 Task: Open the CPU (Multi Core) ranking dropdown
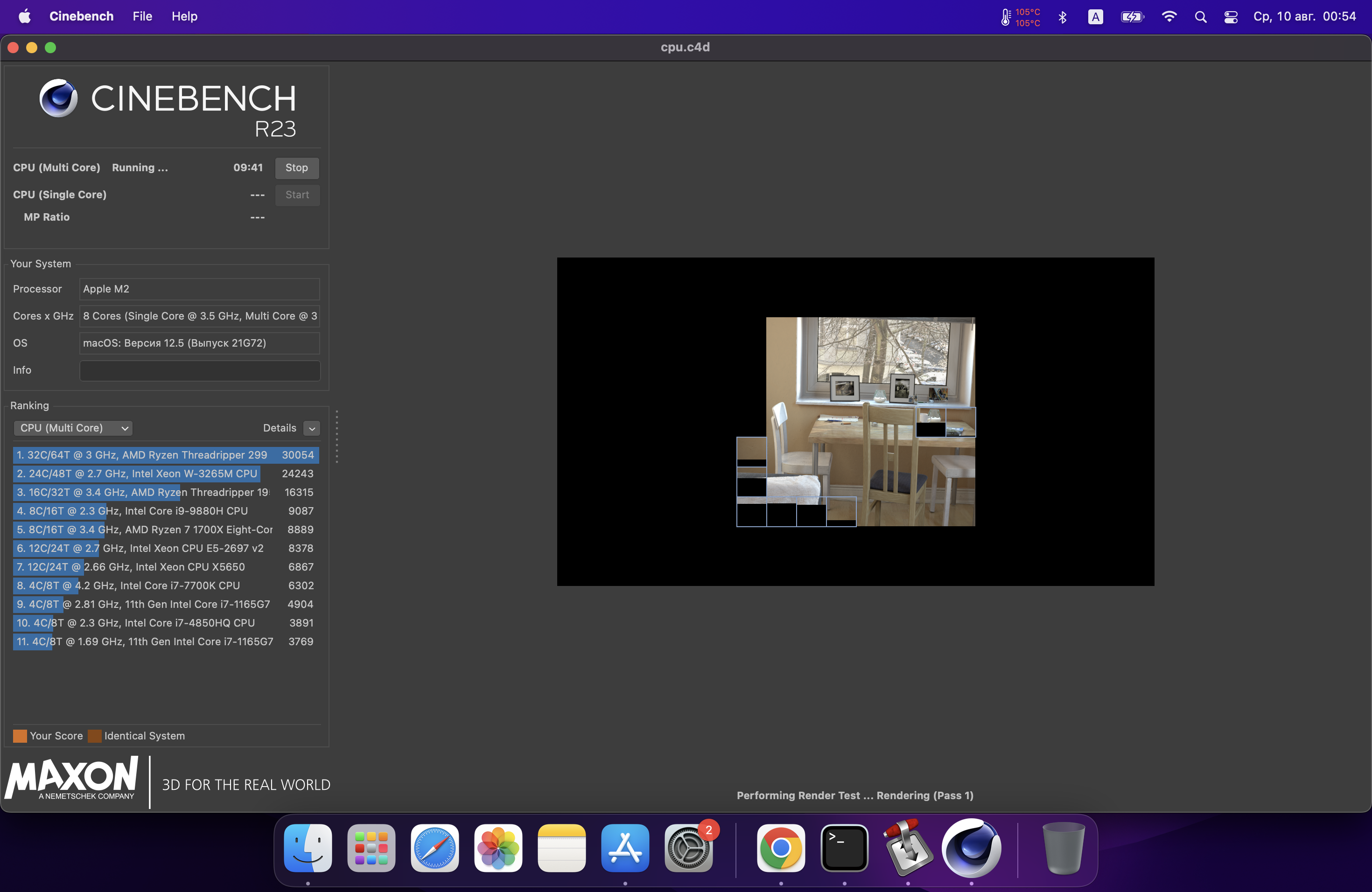[x=73, y=428]
